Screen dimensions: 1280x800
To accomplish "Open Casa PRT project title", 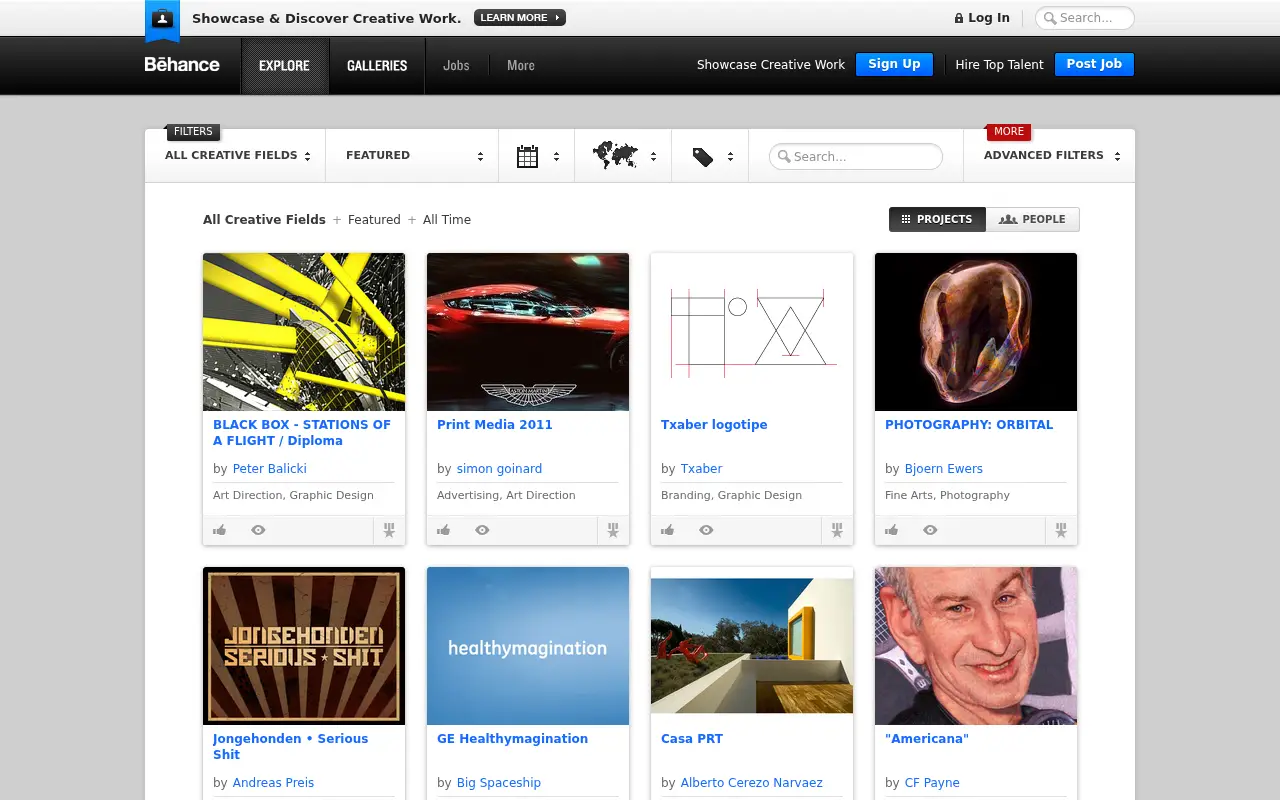I will 692,739.
